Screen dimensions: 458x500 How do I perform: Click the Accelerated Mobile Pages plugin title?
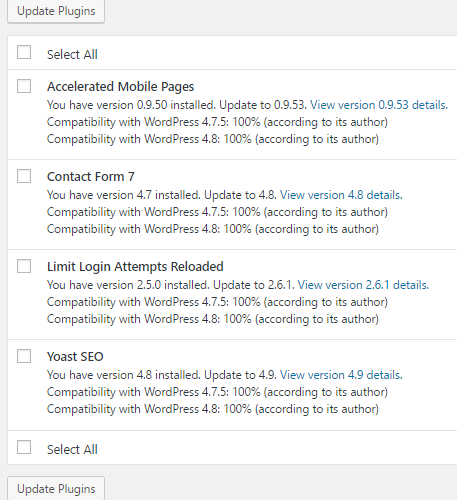pos(120,87)
